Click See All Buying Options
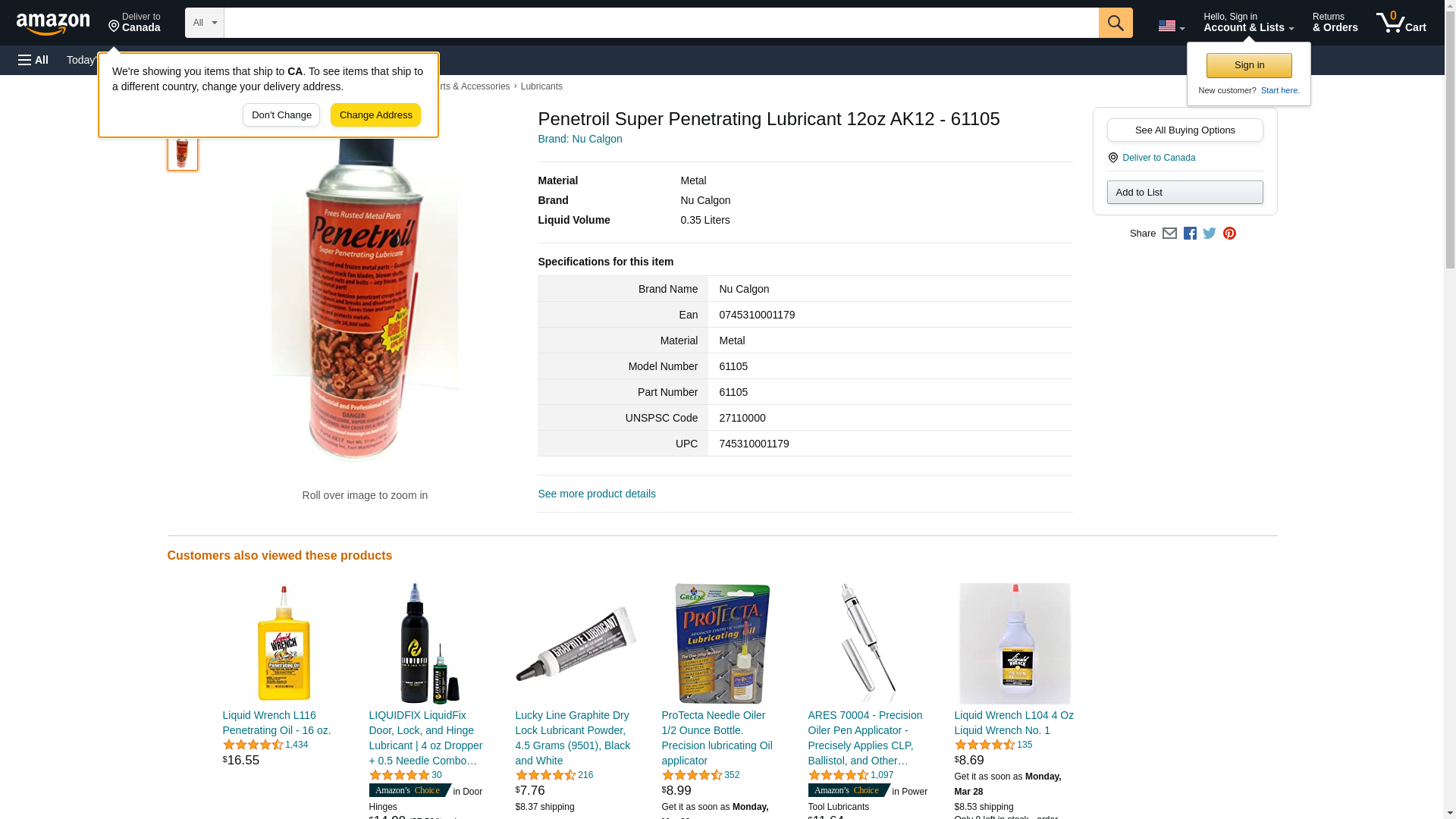 [x=1185, y=130]
